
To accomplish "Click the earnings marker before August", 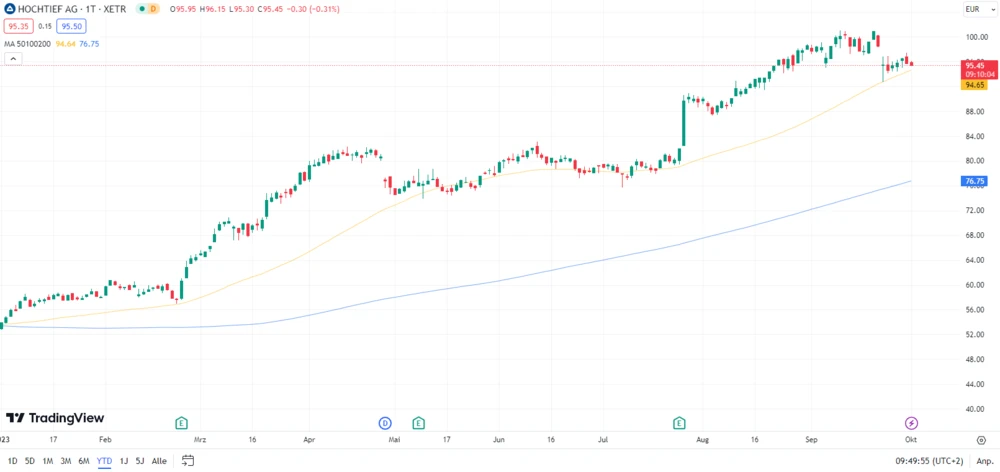I will click(x=680, y=423).
